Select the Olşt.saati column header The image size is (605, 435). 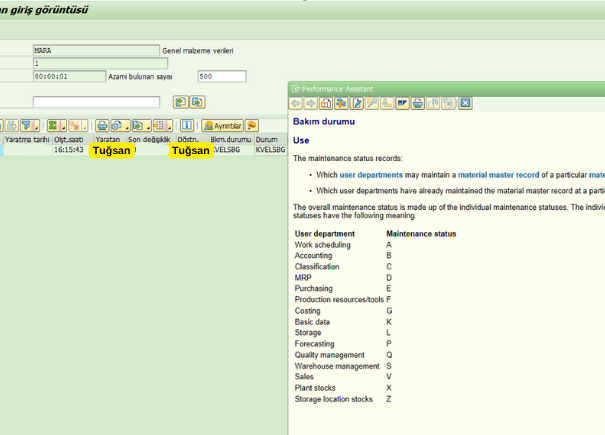pyautogui.click(x=67, y=139)
